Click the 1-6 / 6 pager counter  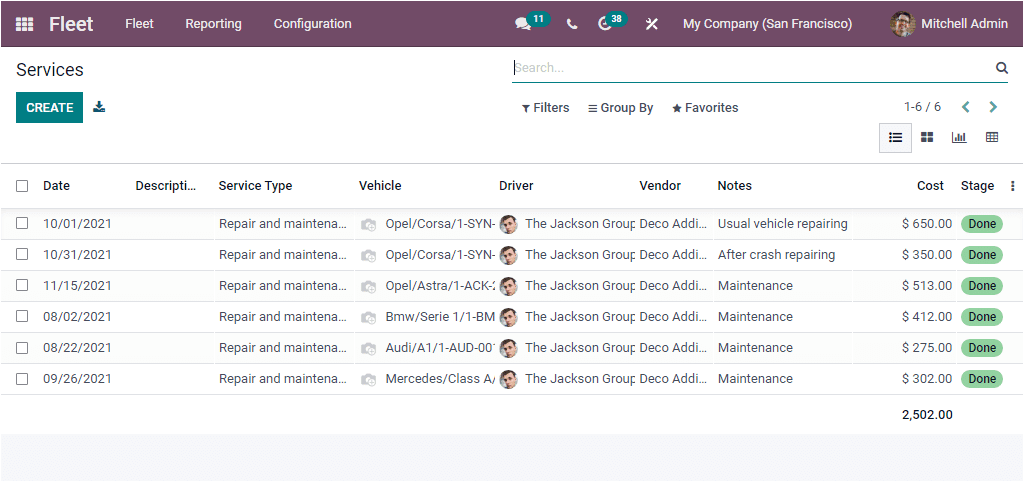click(x=922, y=107)
